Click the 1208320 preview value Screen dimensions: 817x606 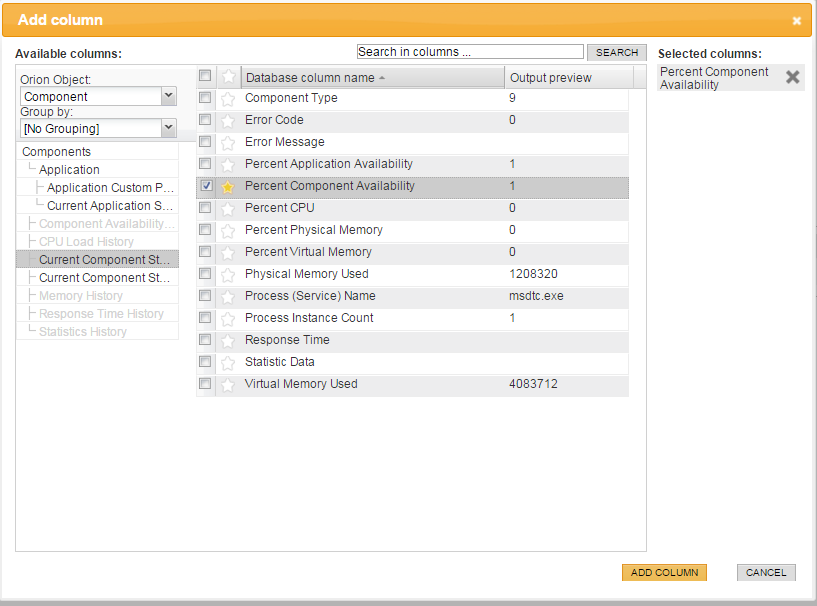pos(533,274)
